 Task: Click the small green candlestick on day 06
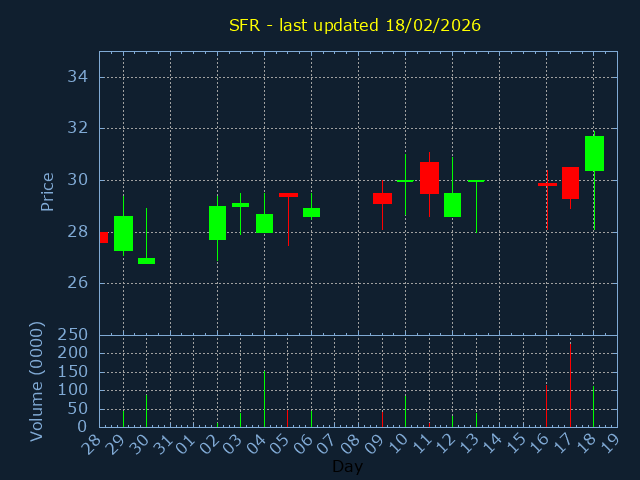pos(311,212)
